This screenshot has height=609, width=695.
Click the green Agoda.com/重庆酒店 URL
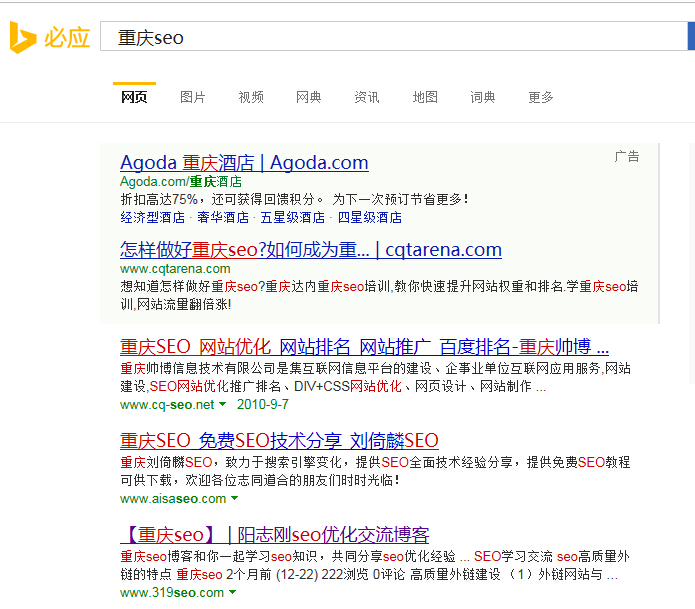181,182
